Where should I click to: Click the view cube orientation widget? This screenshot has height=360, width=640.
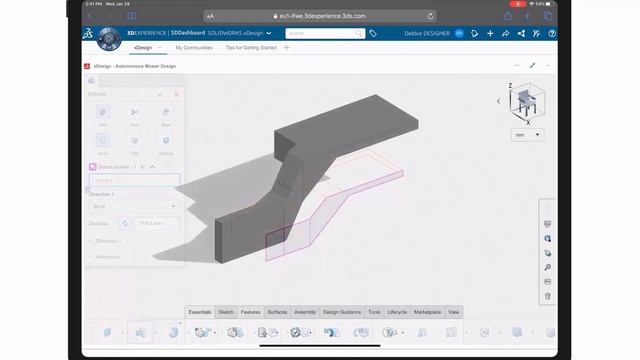click(527, 103)
